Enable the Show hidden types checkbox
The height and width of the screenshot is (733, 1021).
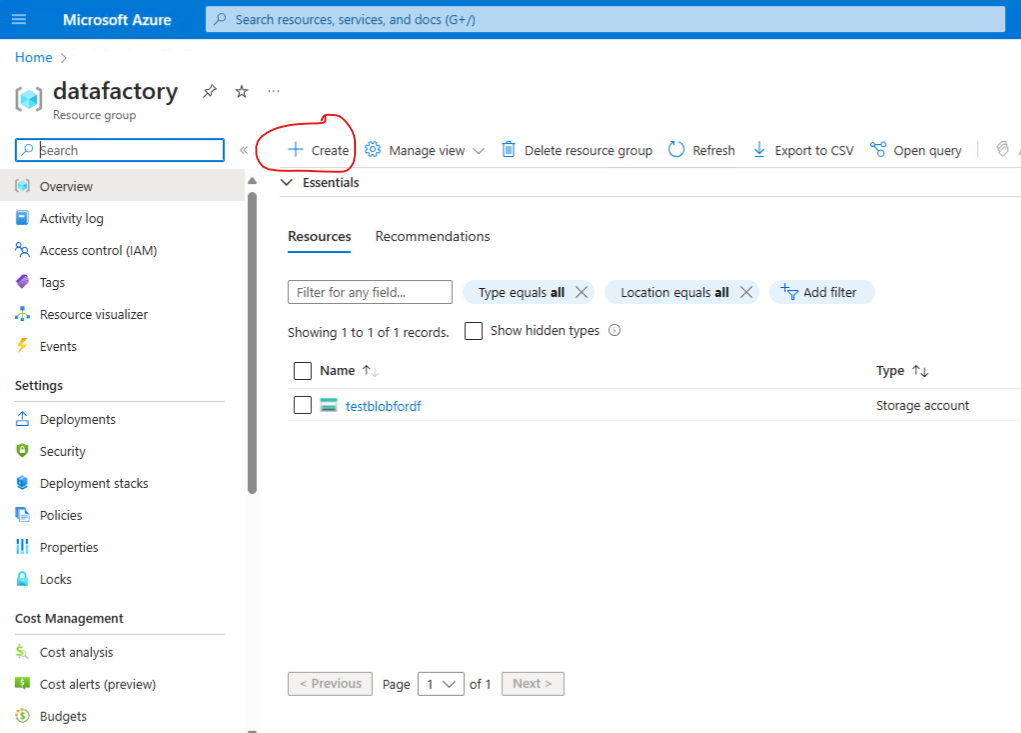473,331
